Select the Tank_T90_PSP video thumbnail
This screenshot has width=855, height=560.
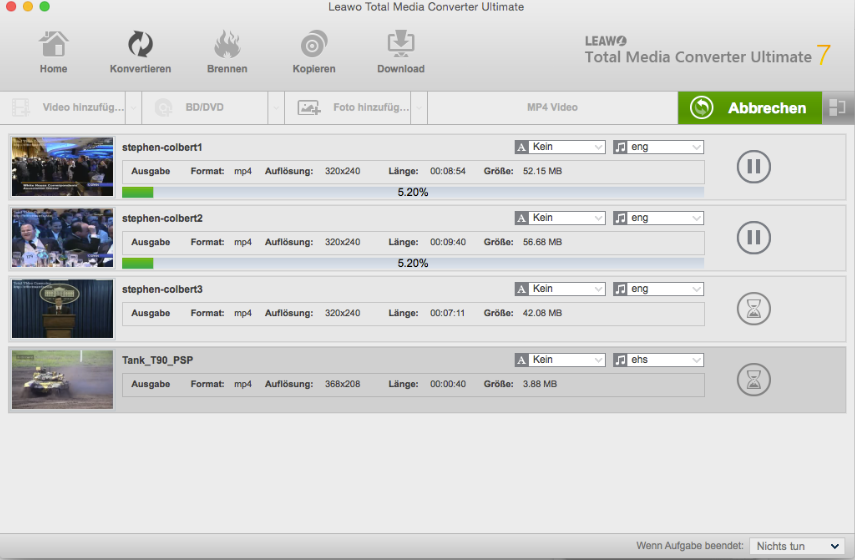(x=63, y=380)
